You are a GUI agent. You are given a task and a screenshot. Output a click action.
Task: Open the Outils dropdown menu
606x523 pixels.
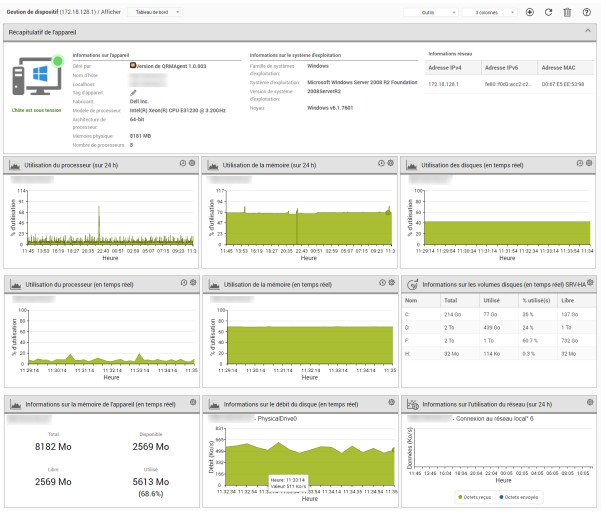point(430,12)
